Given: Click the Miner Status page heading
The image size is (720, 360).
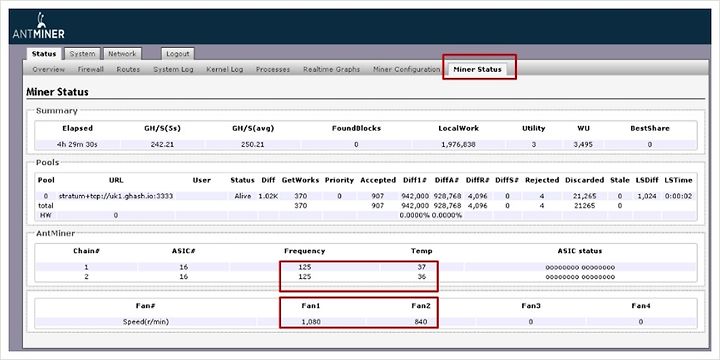Looking at the screenshot, I should (x=57, y=92).
